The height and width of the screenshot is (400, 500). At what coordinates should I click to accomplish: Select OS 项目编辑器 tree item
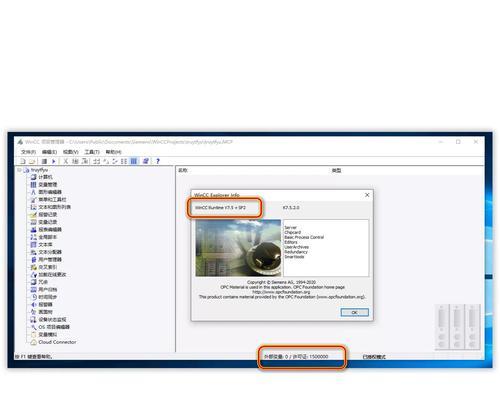point(54,327)
